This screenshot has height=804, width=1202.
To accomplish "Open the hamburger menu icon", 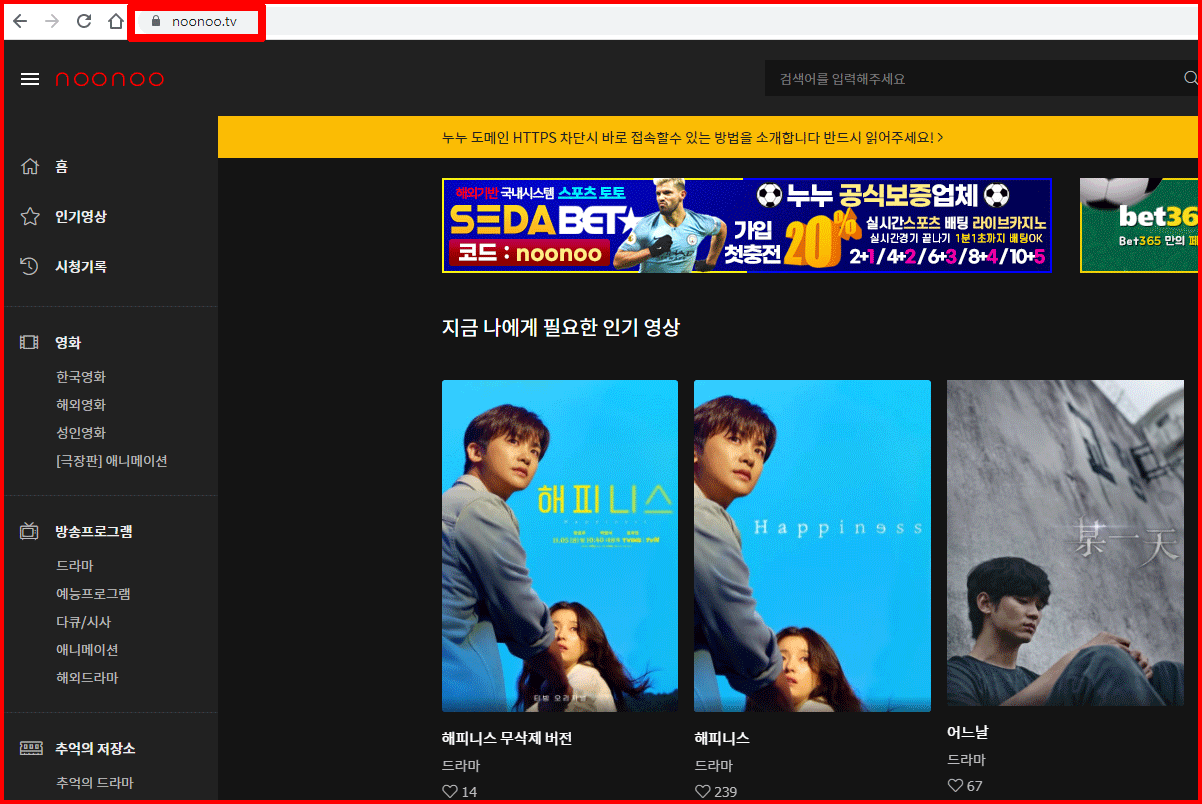I will tap(30, 79).
